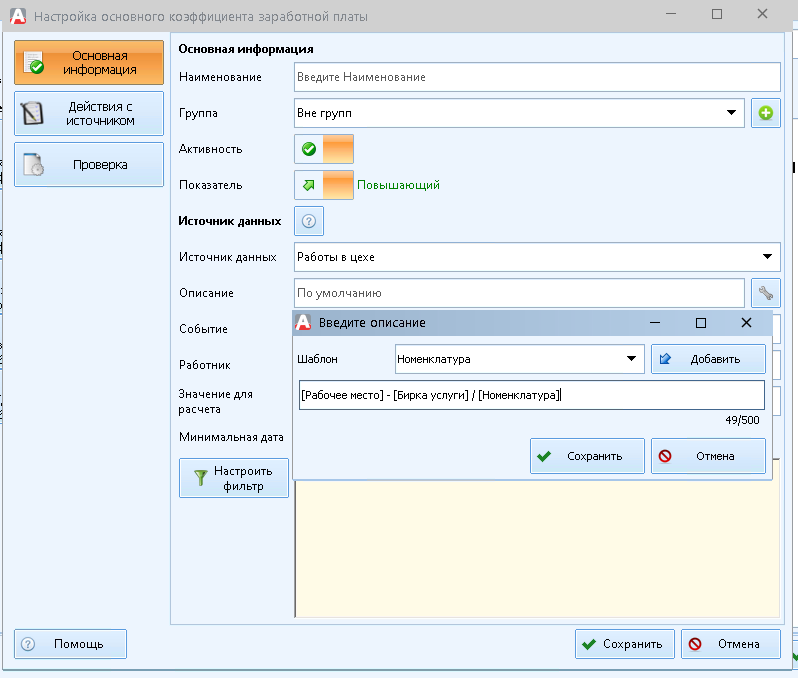Click main window Сохранить button
This screenshot has height=678, width=798.
625,644
